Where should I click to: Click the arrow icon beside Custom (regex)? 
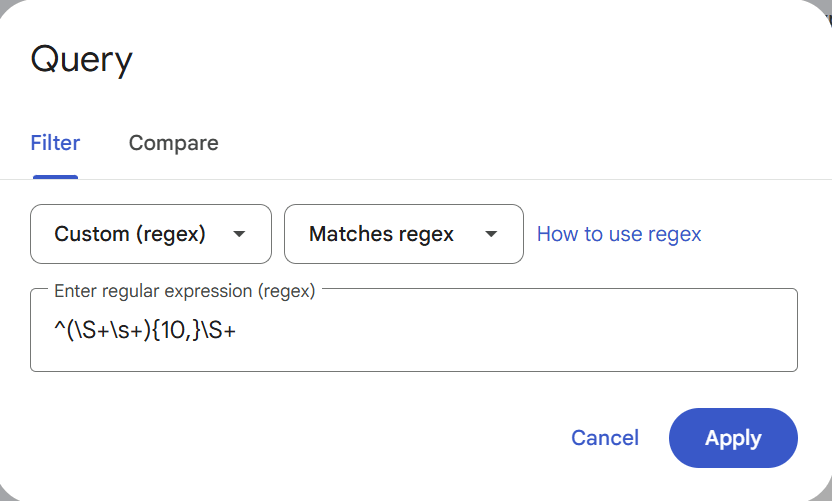(239, 234)
